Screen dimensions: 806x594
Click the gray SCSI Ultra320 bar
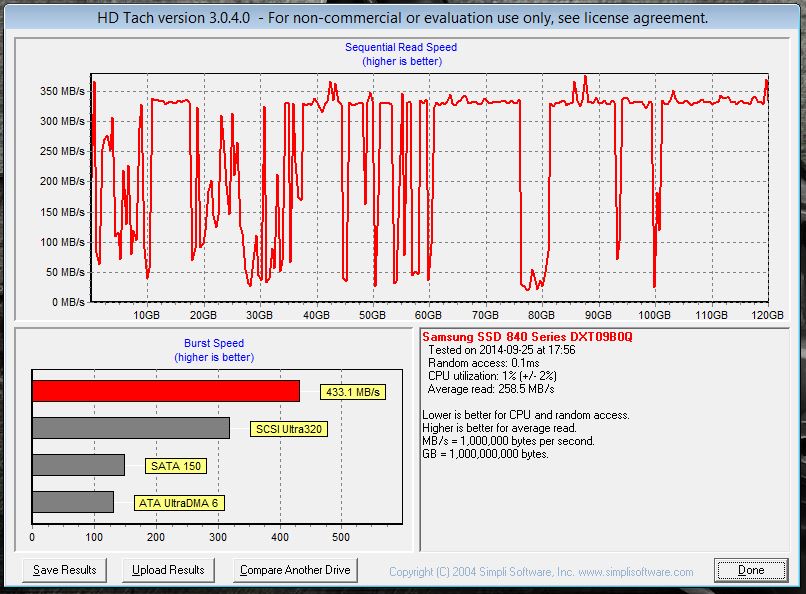(131, 428)
